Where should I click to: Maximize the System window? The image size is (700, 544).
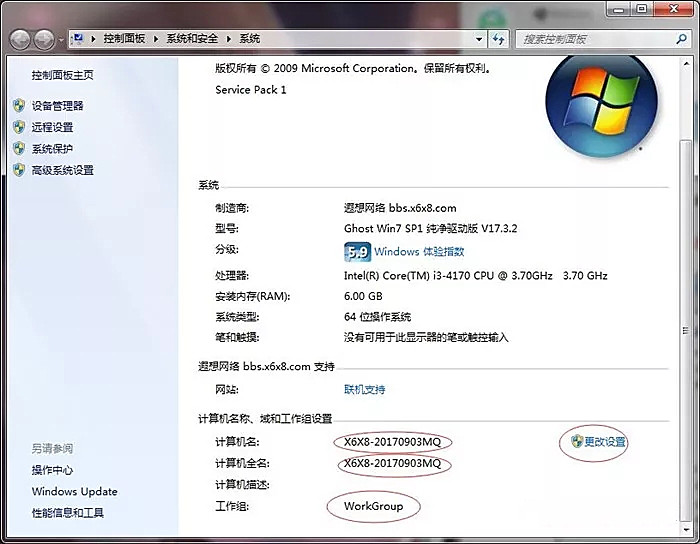coord(642,8)
